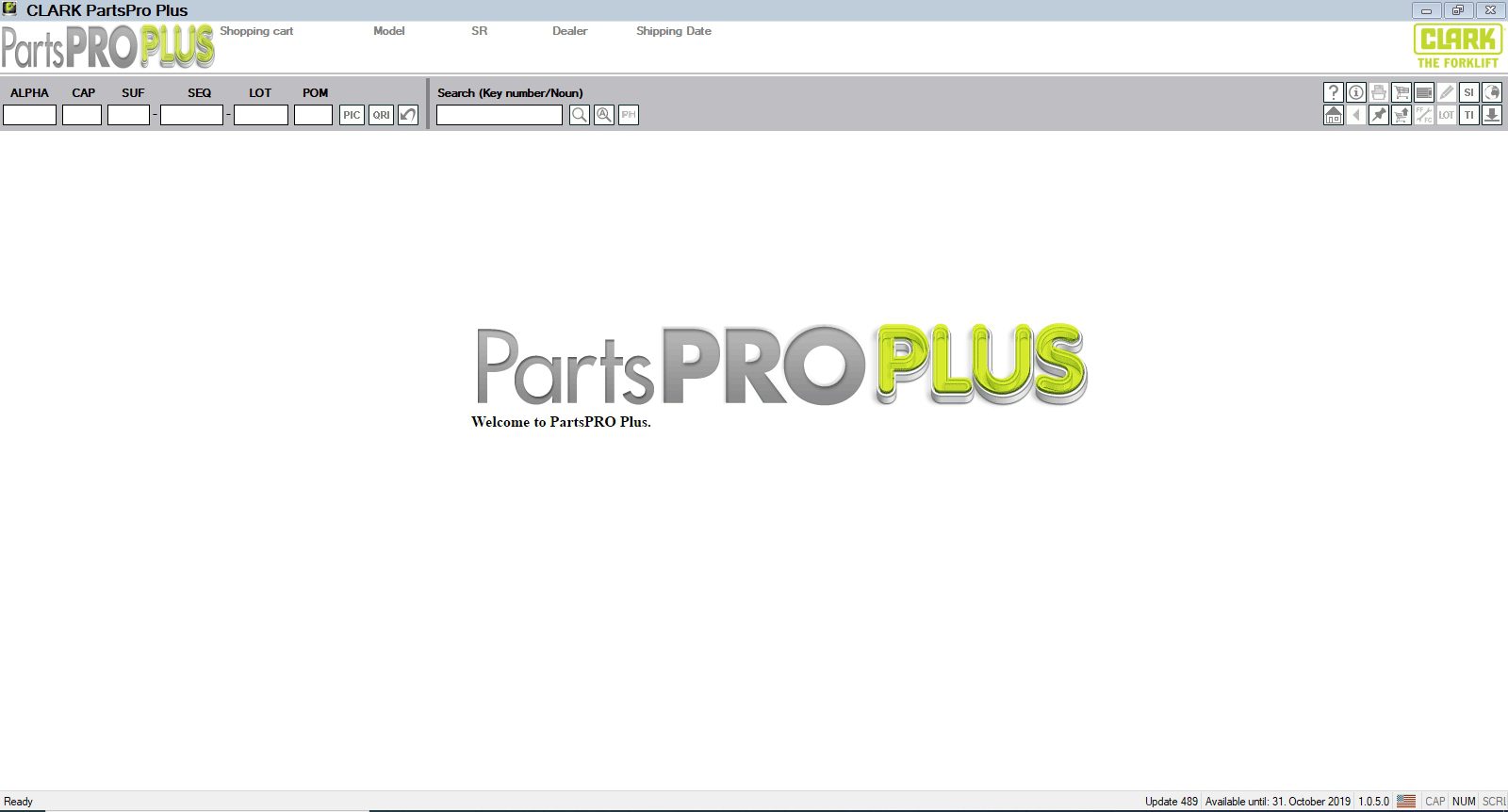Click the download arrow icon
This screenshot has height=812, width=1508.
pyautogui.click(x=1492, y=115)
